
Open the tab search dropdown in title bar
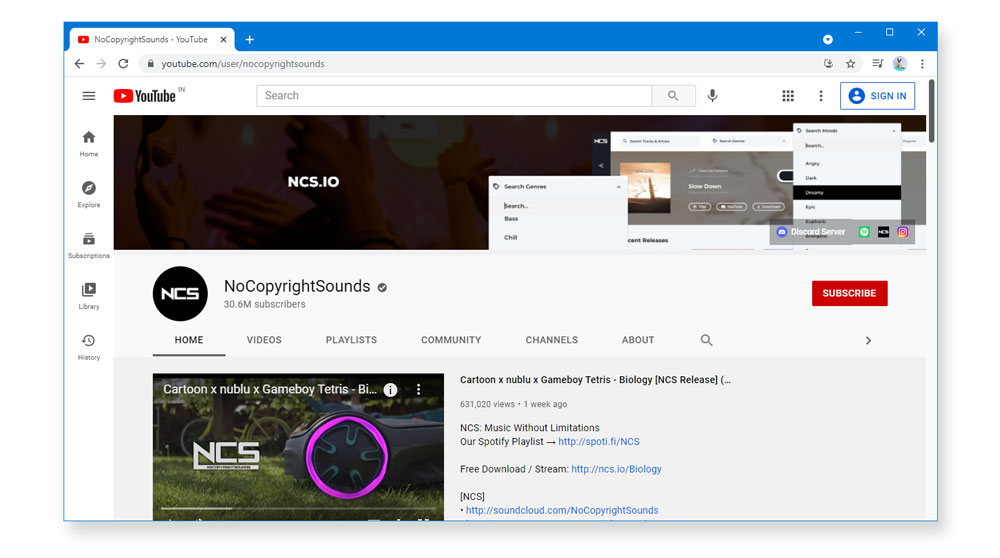[x=828, y=40]
